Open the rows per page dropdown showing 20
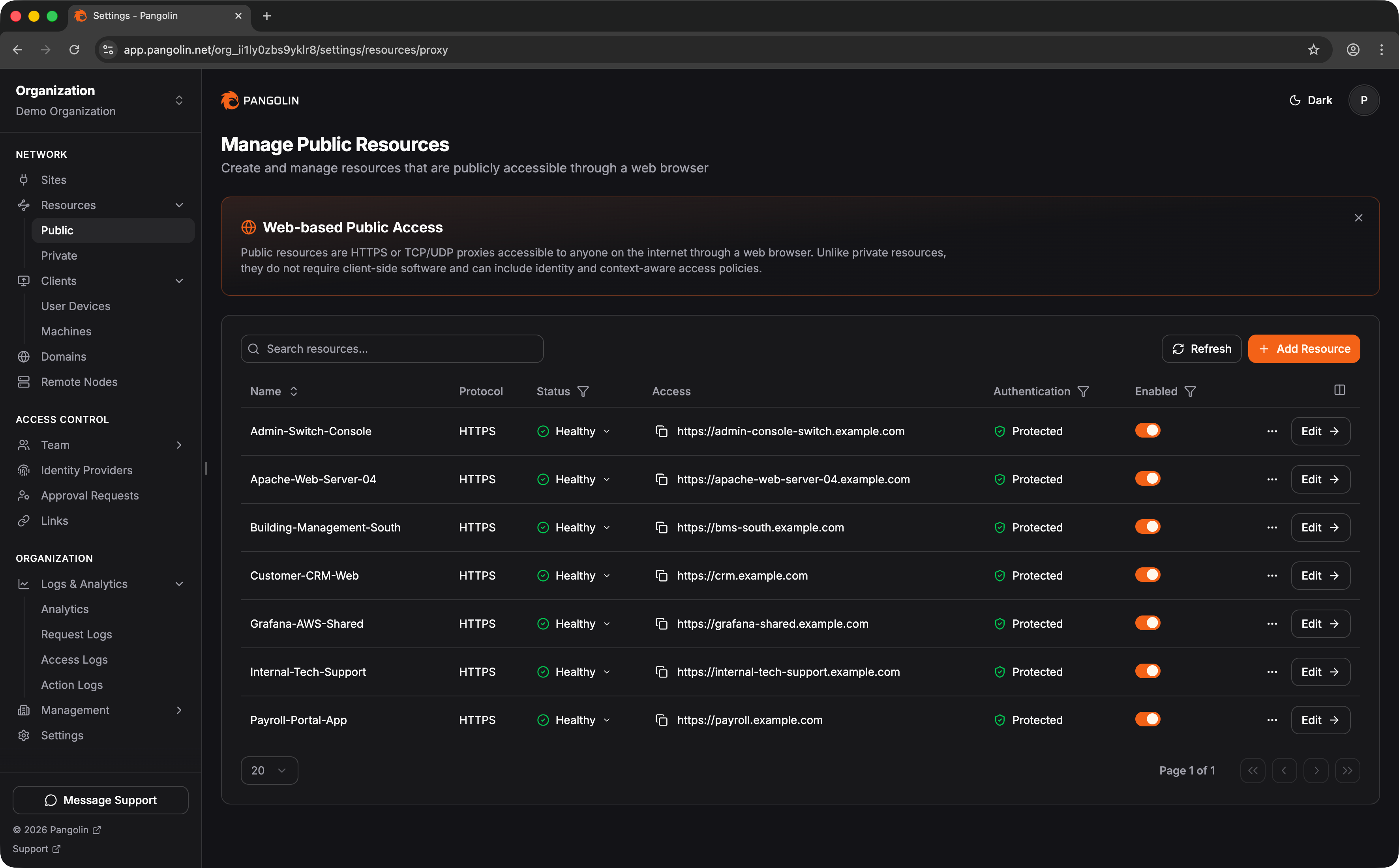The width and height of the screenshot is (1399, 868). point(269,771)
